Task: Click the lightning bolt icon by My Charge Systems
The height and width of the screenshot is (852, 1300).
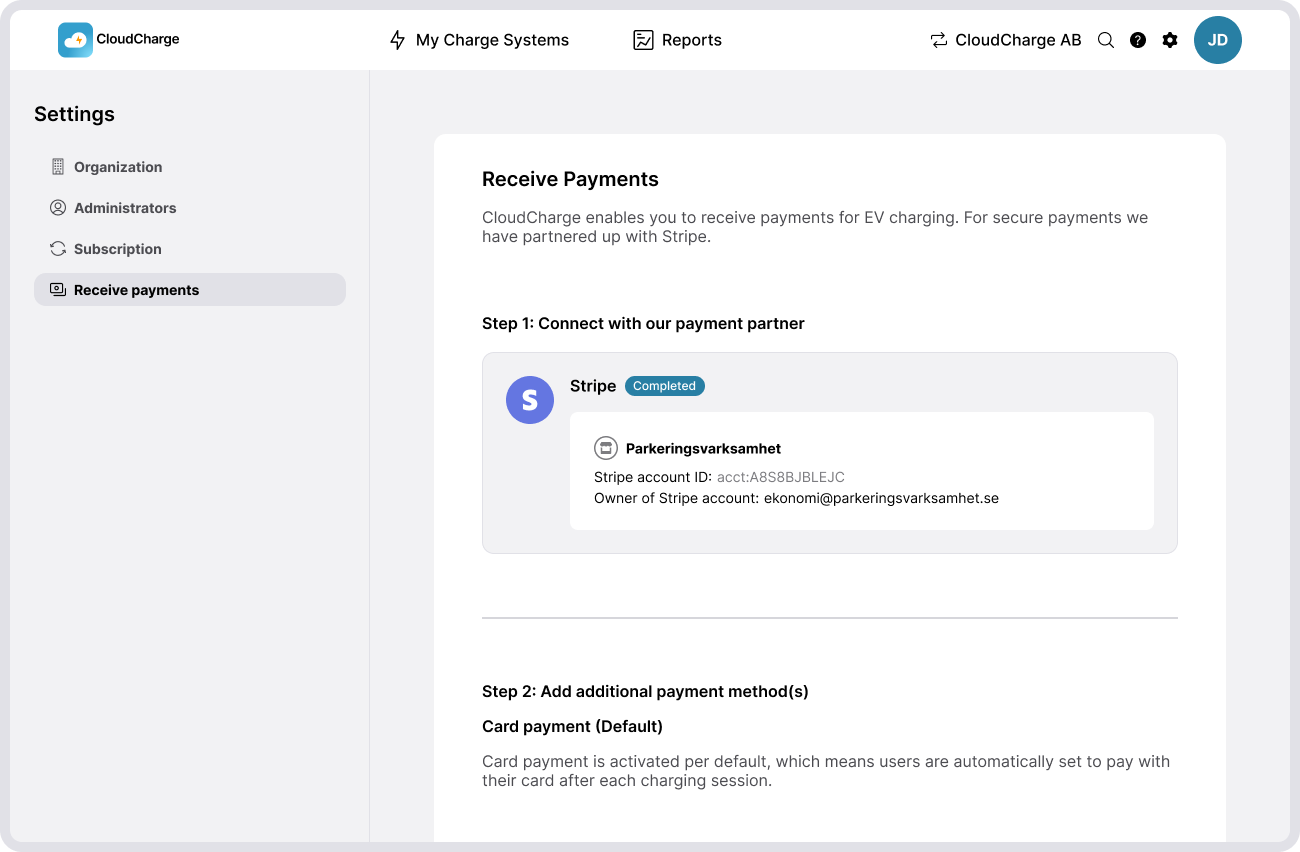Action: coord(397,40)
